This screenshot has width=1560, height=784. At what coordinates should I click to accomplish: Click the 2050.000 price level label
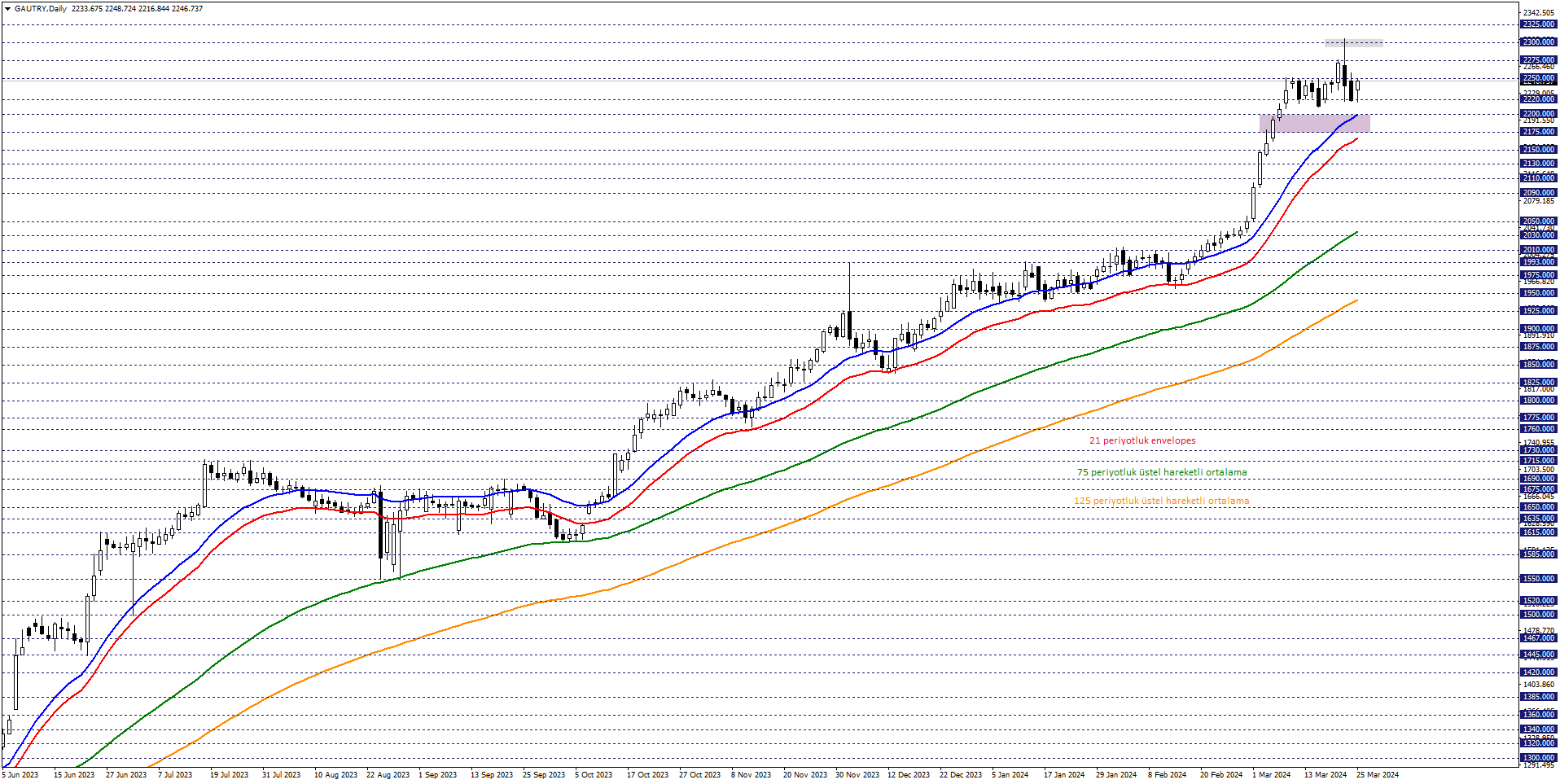click(x=1538, y=221)
